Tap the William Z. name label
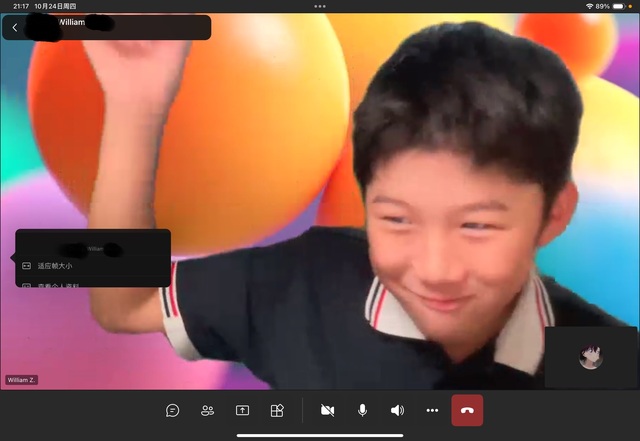640x441 pixels. (x=21, y=380)
